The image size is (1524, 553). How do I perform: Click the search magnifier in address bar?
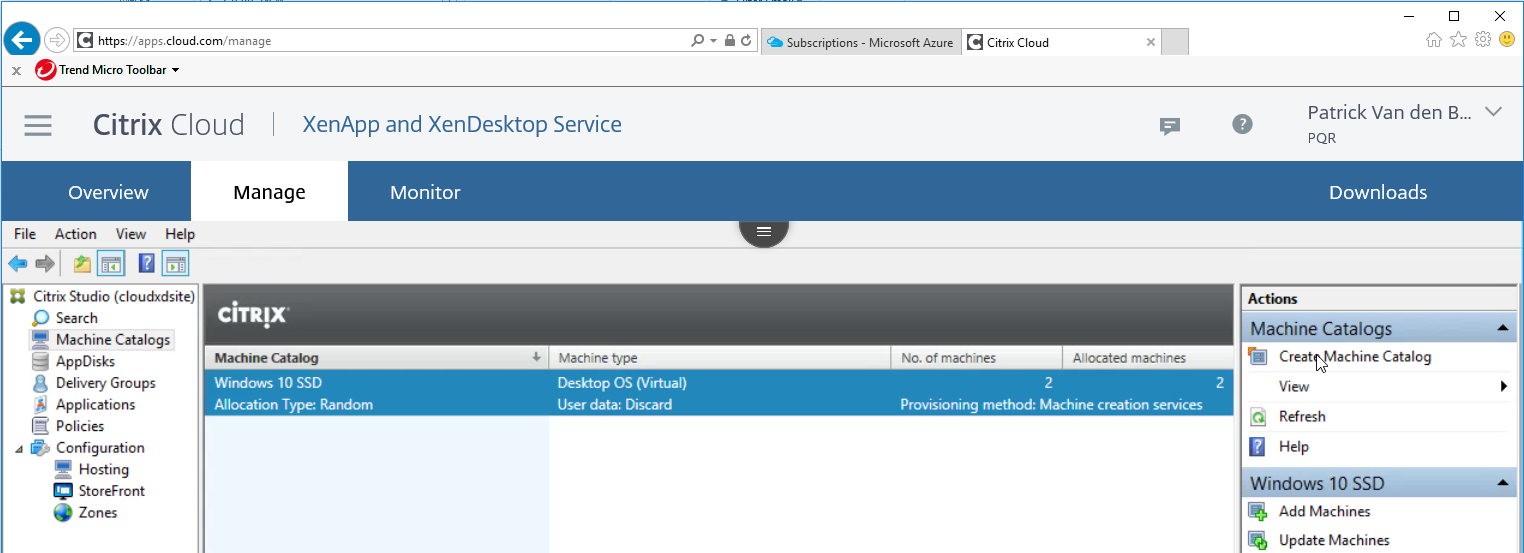pos(698,41)
